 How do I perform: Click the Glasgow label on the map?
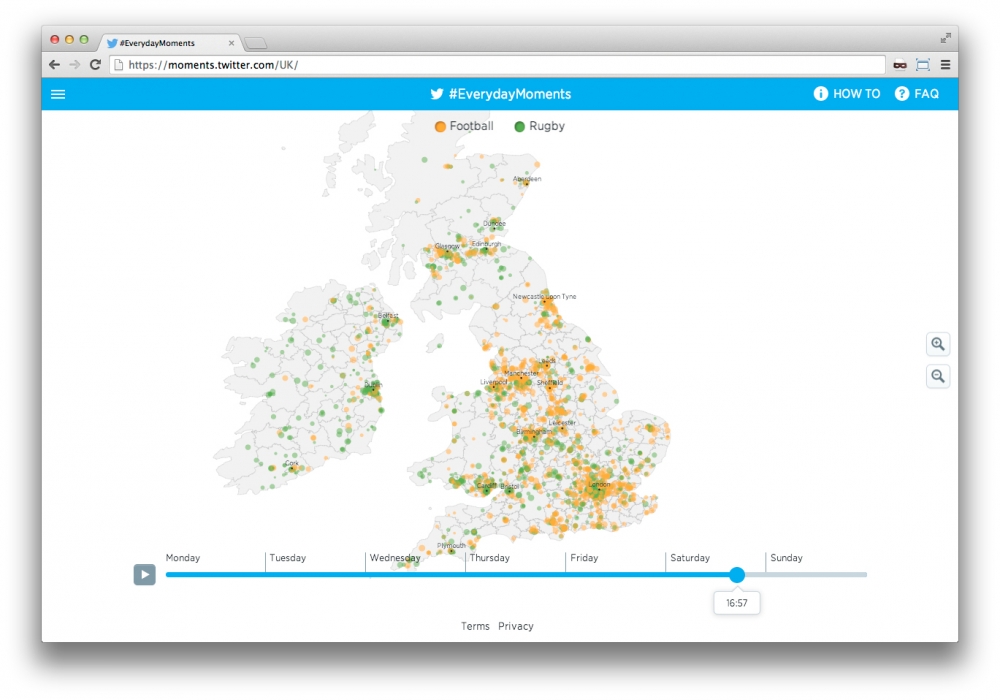pos(447,246)
